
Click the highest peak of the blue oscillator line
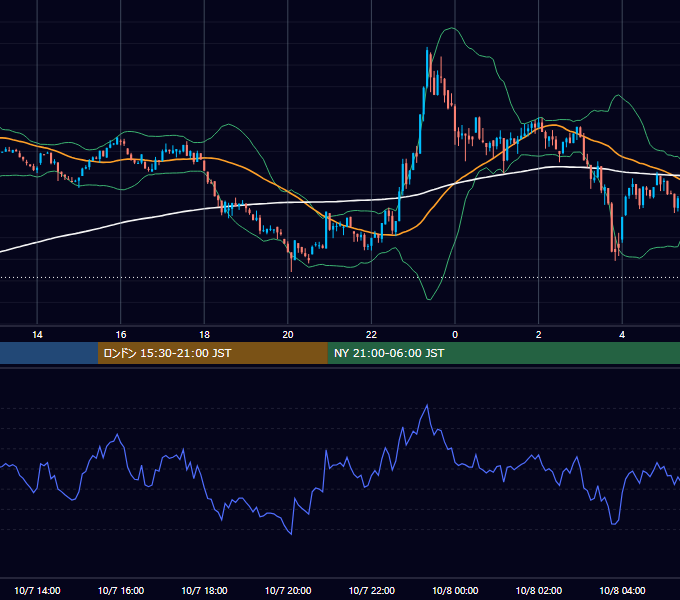pyautogui.click(x=427, y=406)
